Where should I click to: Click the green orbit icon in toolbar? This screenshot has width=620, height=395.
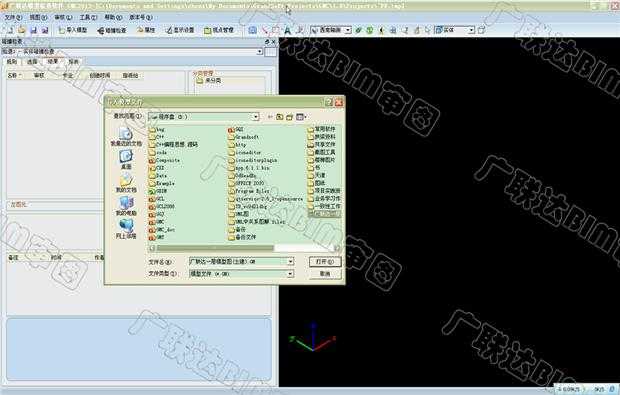(x=359, y=30)
